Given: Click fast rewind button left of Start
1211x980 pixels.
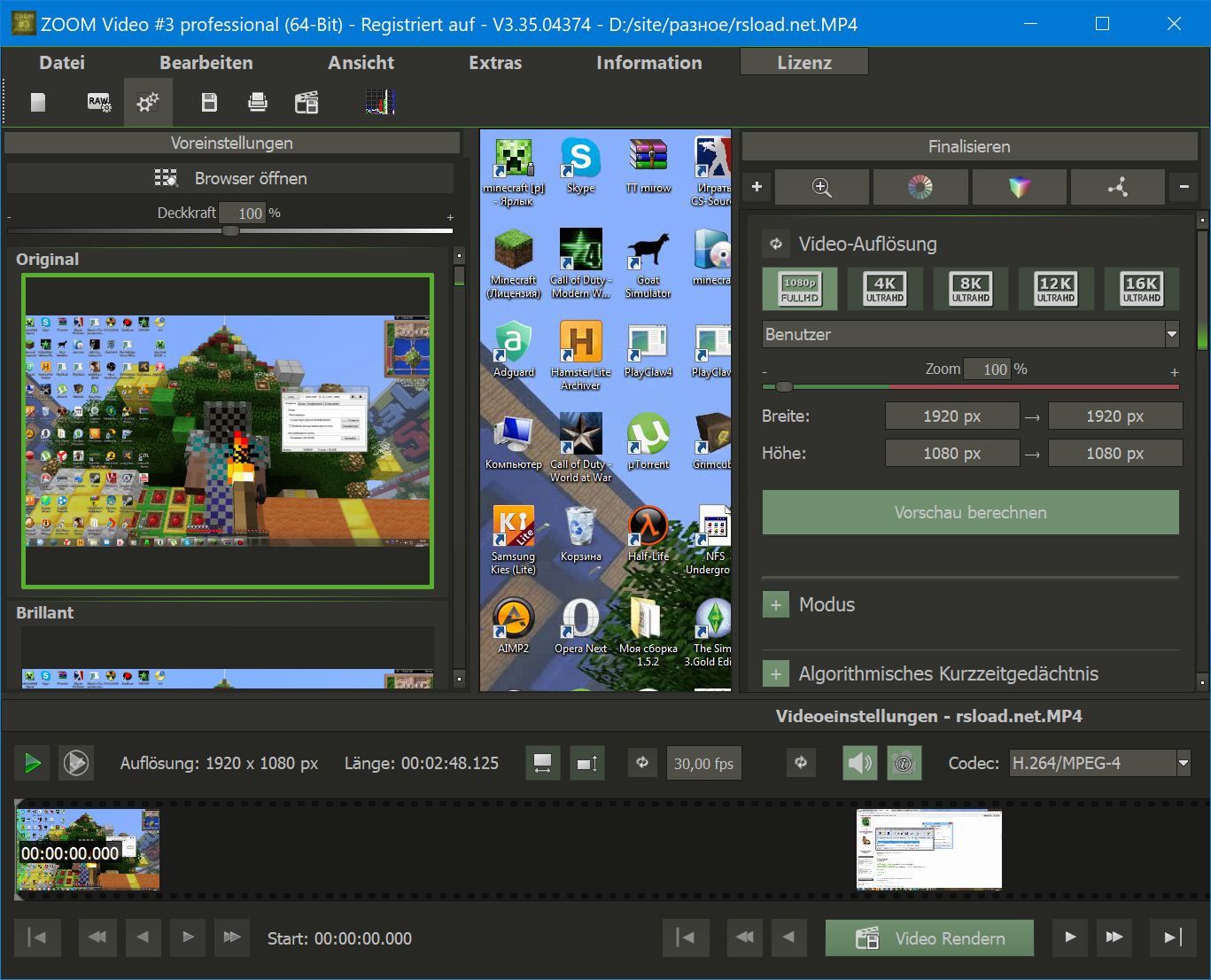Looking at the screenshot, I should (x=97, y=937).
